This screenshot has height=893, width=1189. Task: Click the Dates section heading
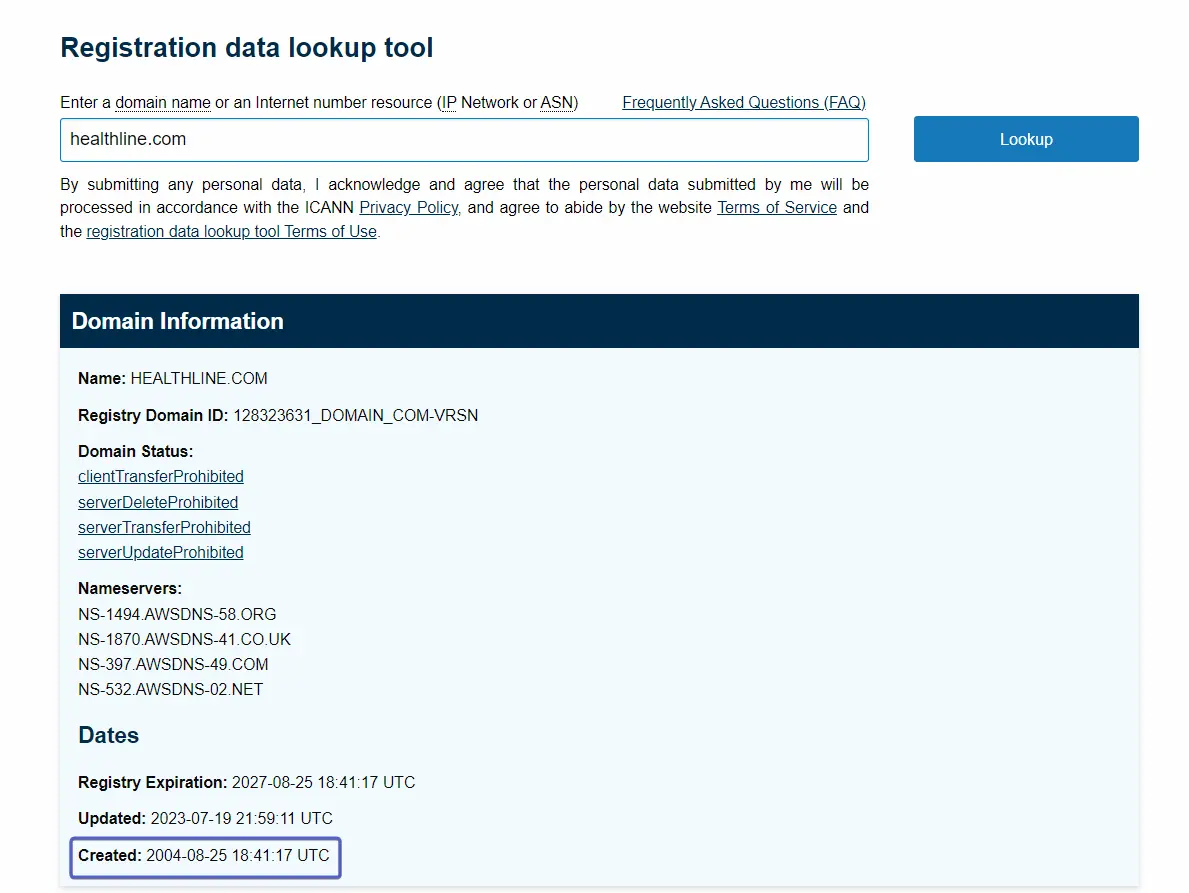coord(108,735)
